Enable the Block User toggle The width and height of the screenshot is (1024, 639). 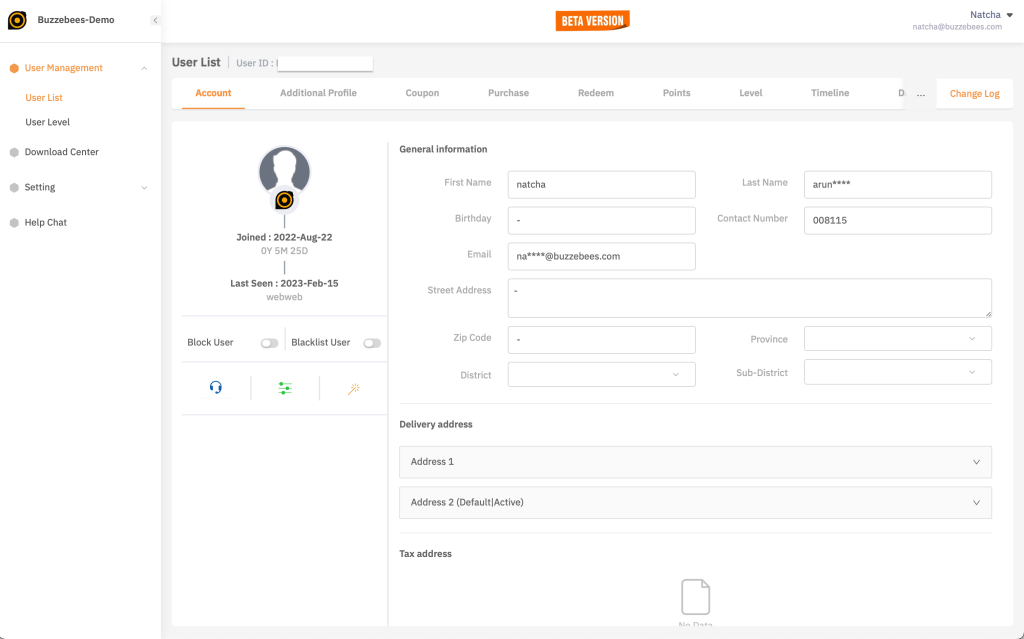pyautogui.click(x=269, y=342)
